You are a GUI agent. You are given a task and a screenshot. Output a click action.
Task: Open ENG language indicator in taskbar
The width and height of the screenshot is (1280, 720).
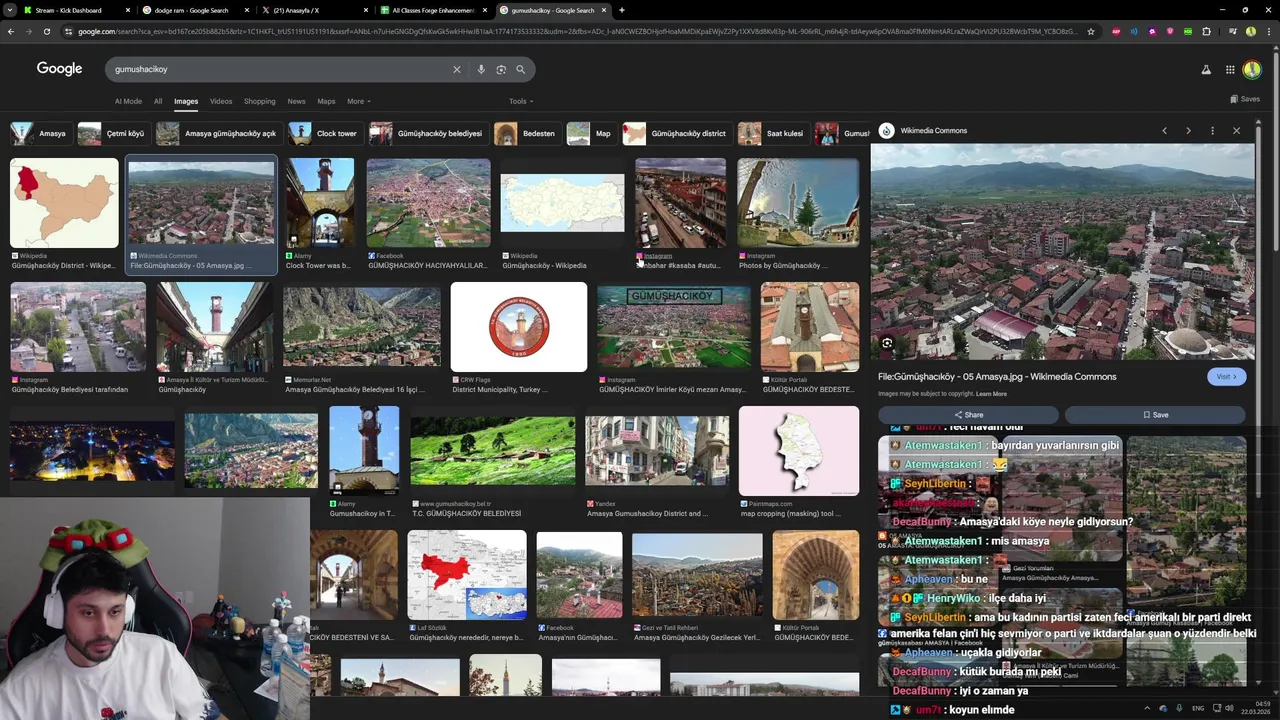coord(1197,708)
